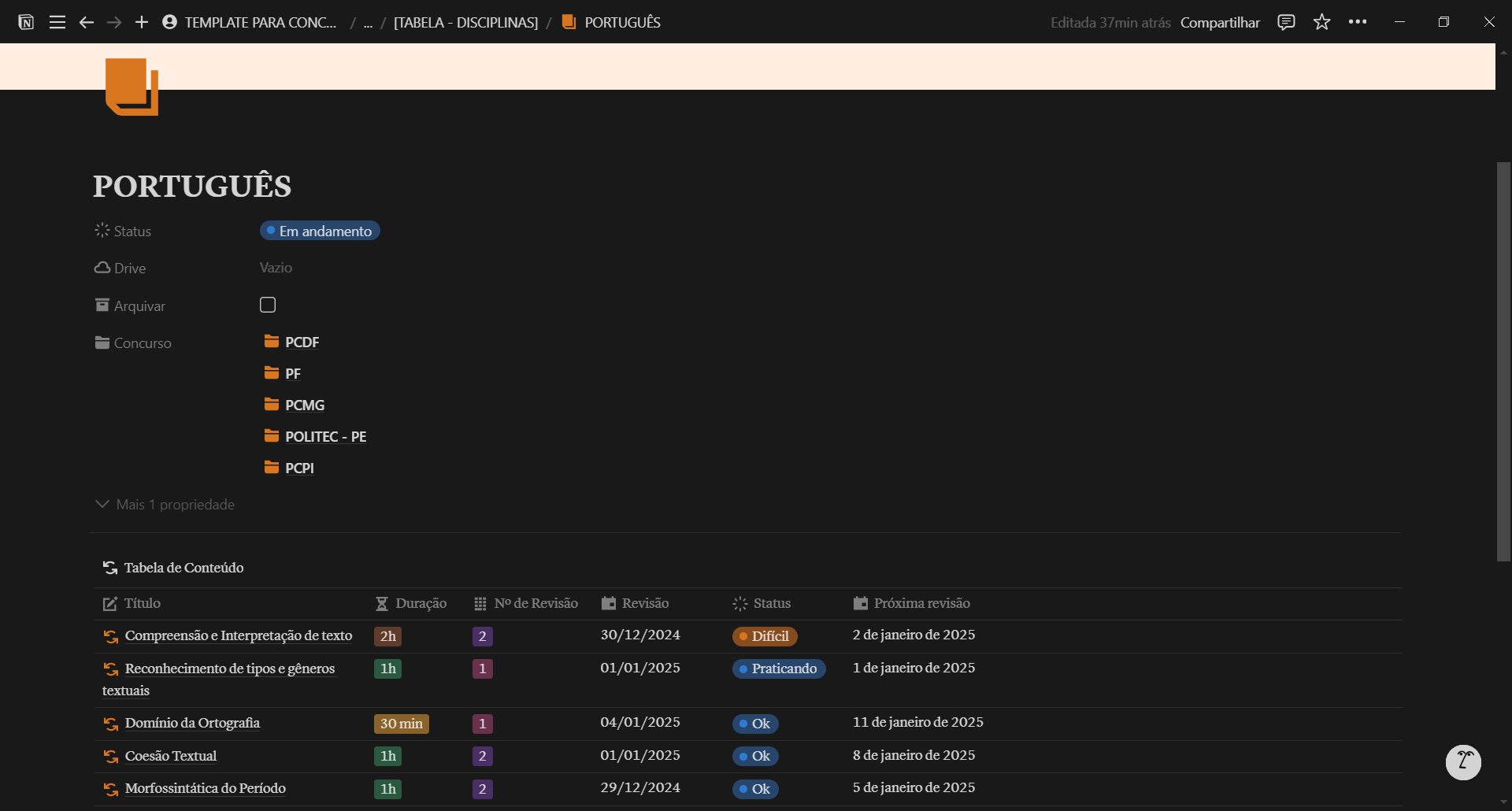Select the orange 30 min duration tag
Screen dimensions: 1512x811
point(401,724)
